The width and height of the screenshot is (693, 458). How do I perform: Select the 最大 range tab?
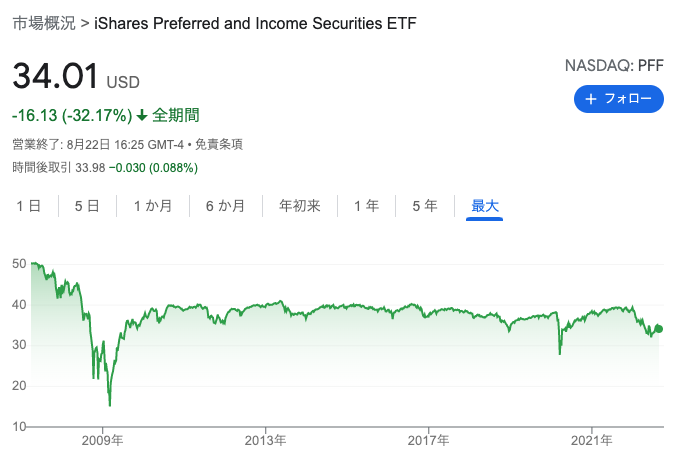click(485, 206)
